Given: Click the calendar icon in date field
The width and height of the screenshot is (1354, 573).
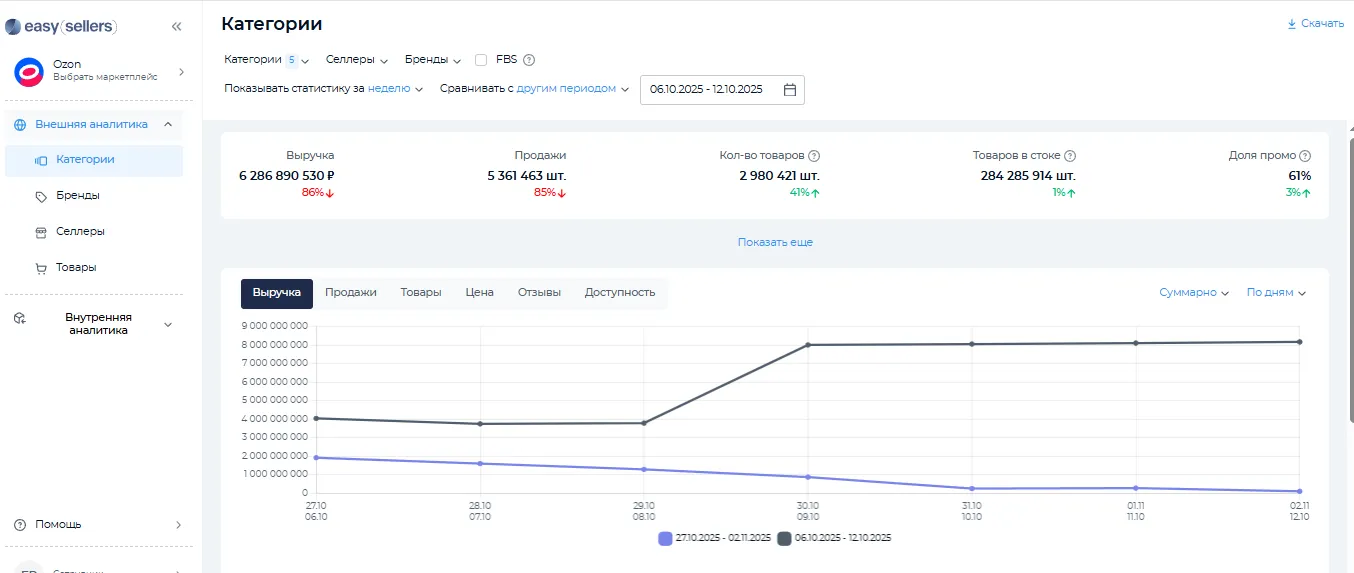Looking at the screenshot, I should pos(789,90).
